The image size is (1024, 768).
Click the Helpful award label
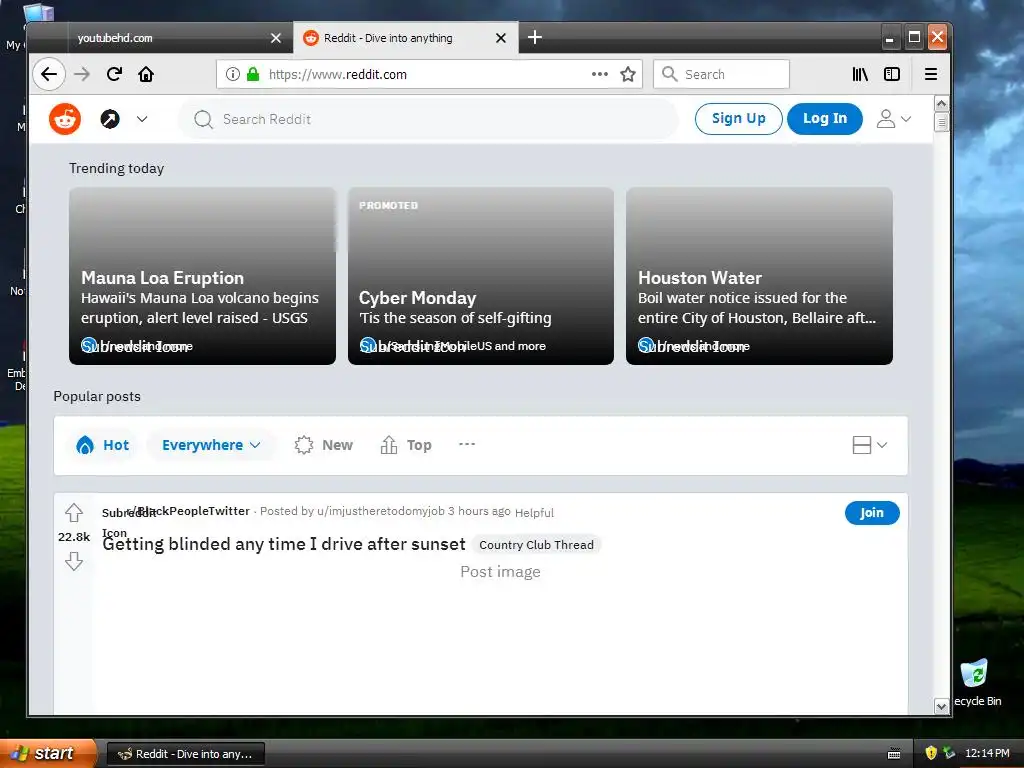534,513
